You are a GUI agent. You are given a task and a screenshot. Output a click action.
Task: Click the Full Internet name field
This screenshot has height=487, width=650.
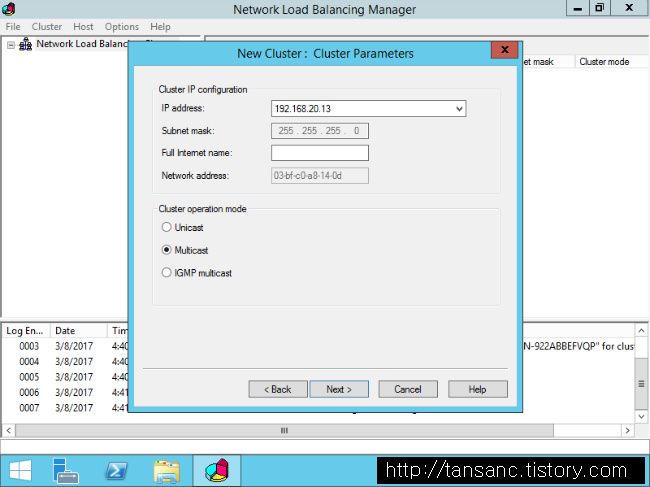320,153
